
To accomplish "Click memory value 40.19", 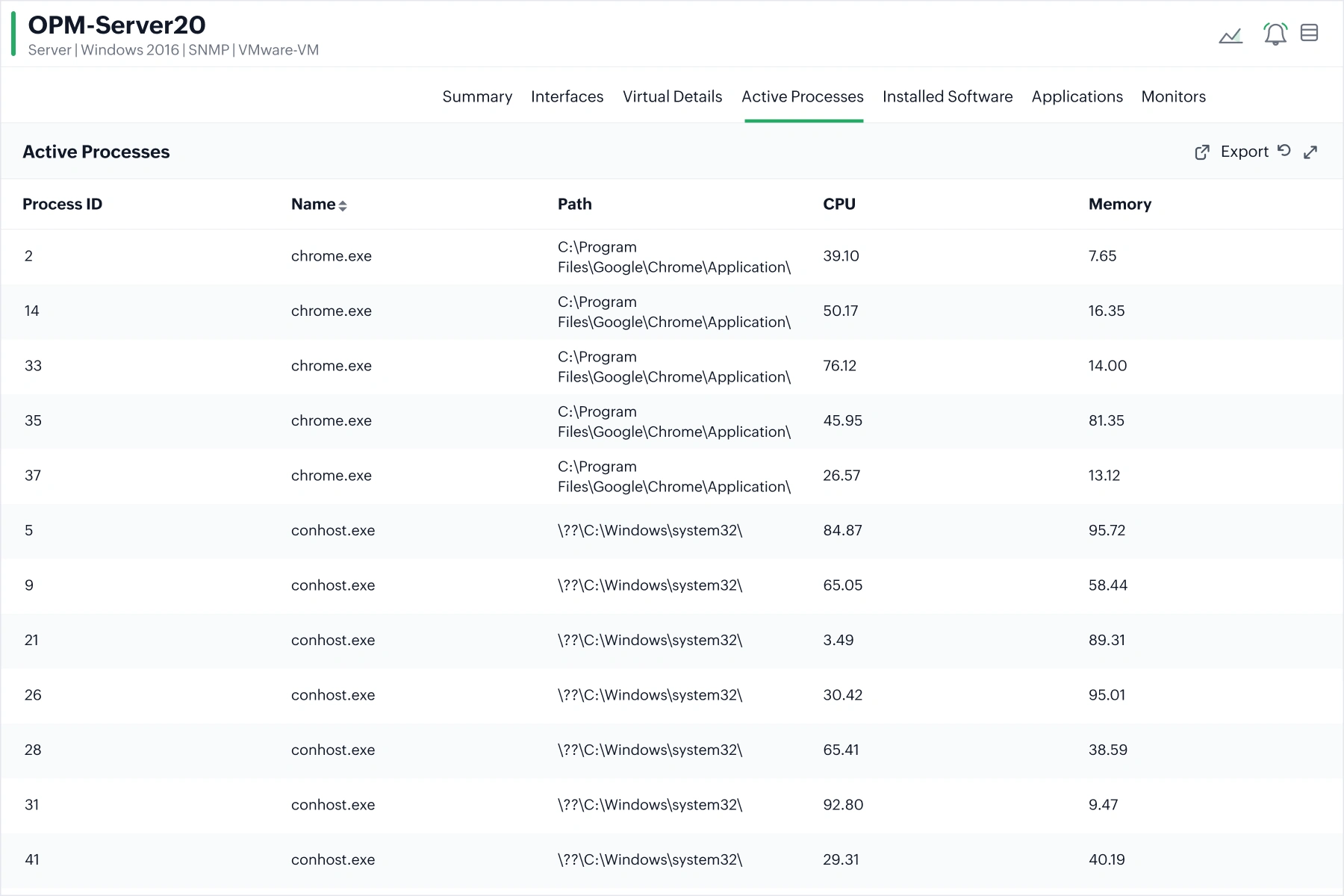I will point(1107,859).
